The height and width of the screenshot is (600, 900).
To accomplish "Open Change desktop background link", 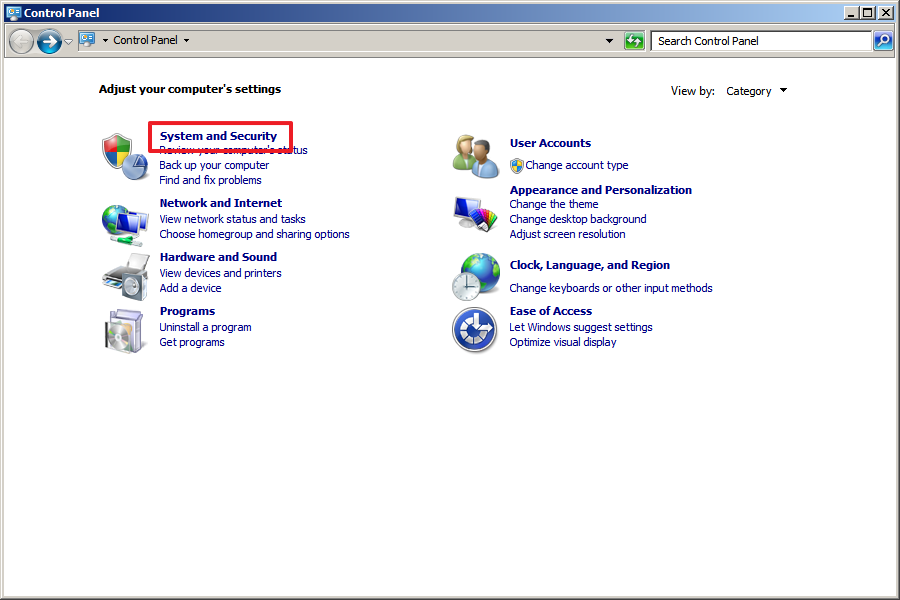I will (577, 219).
